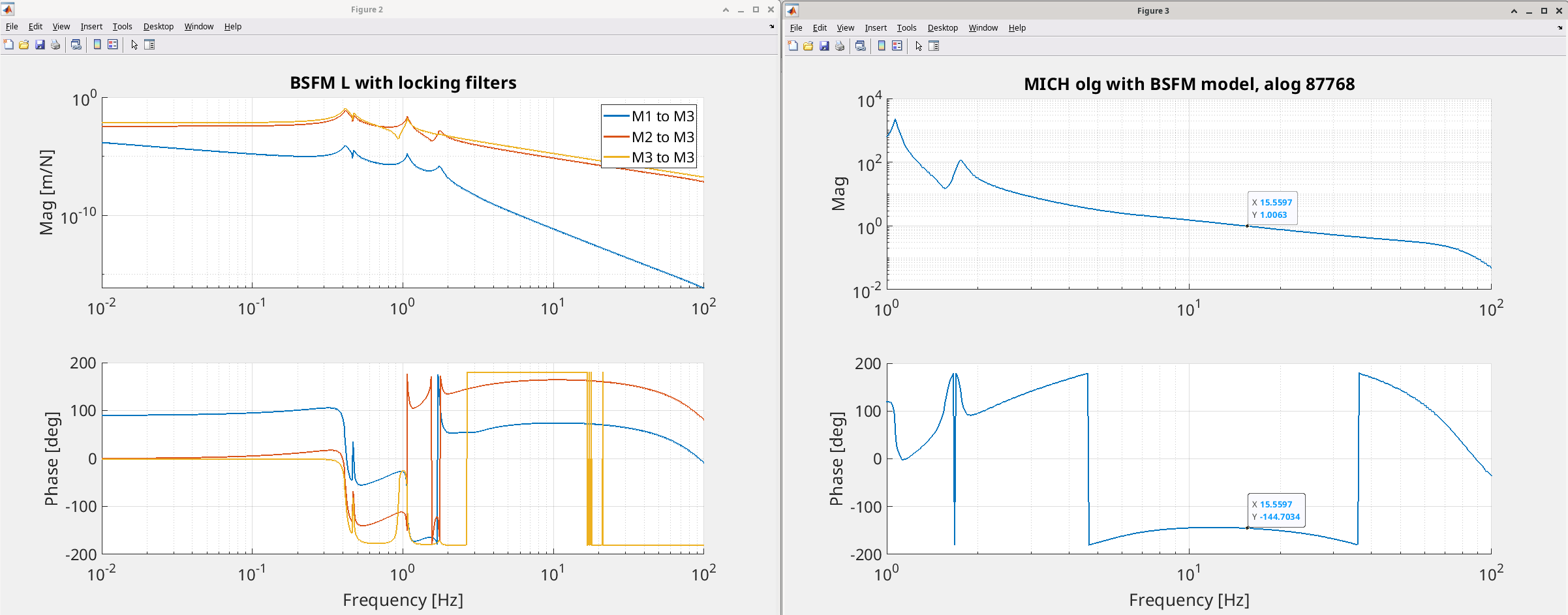
Task: Click the data tip showing Y 1.0063
Action: (1272, 209)
